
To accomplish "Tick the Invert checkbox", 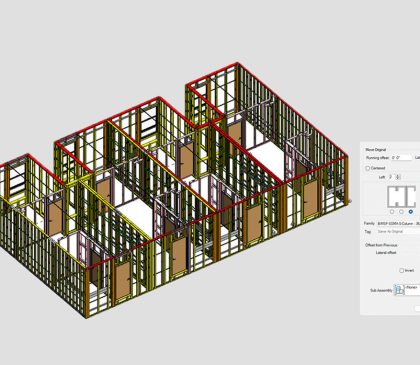I will click(402, 270).
